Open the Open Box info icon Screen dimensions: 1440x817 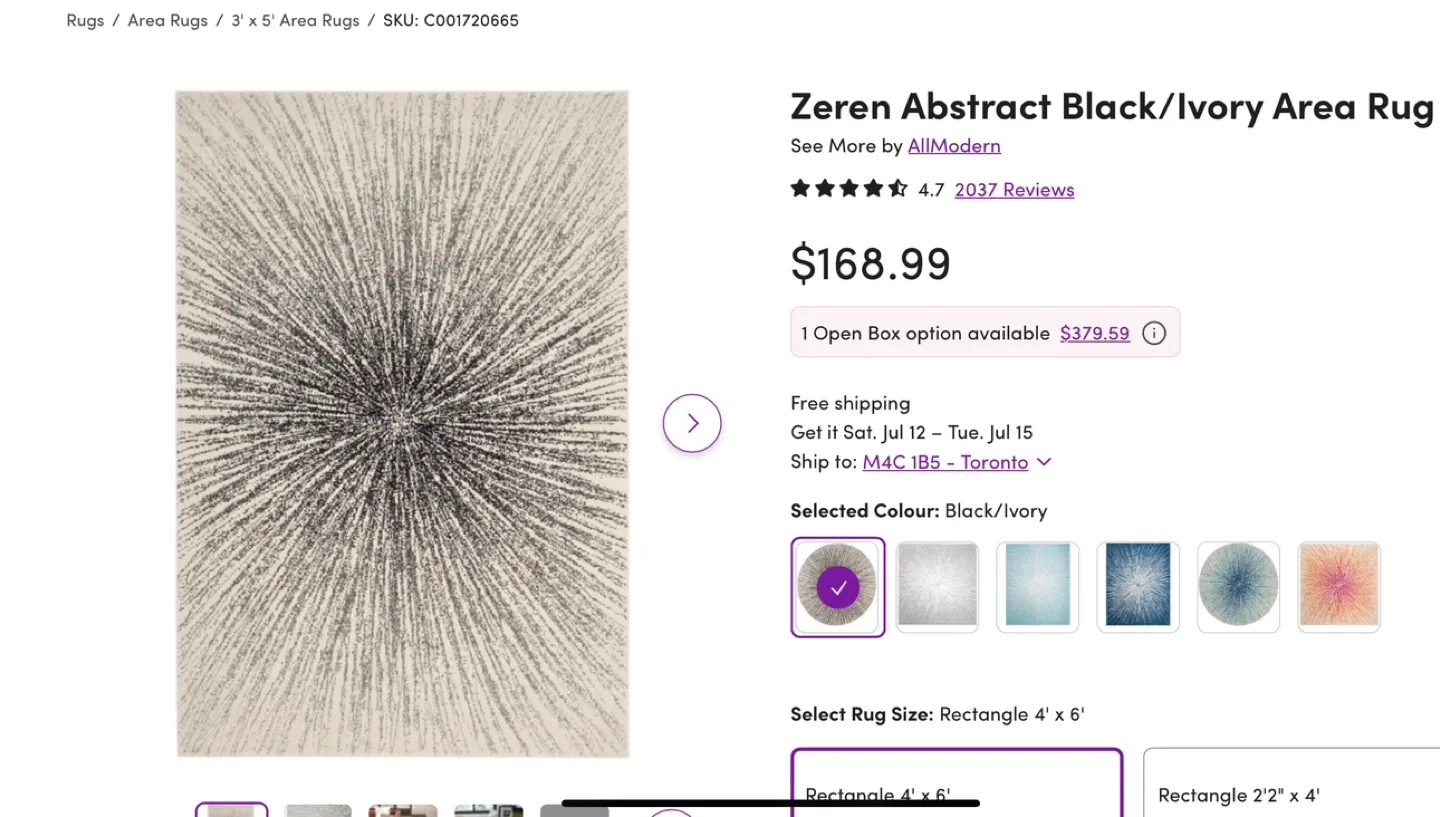pyautogui.click(x=1154, y=333)
